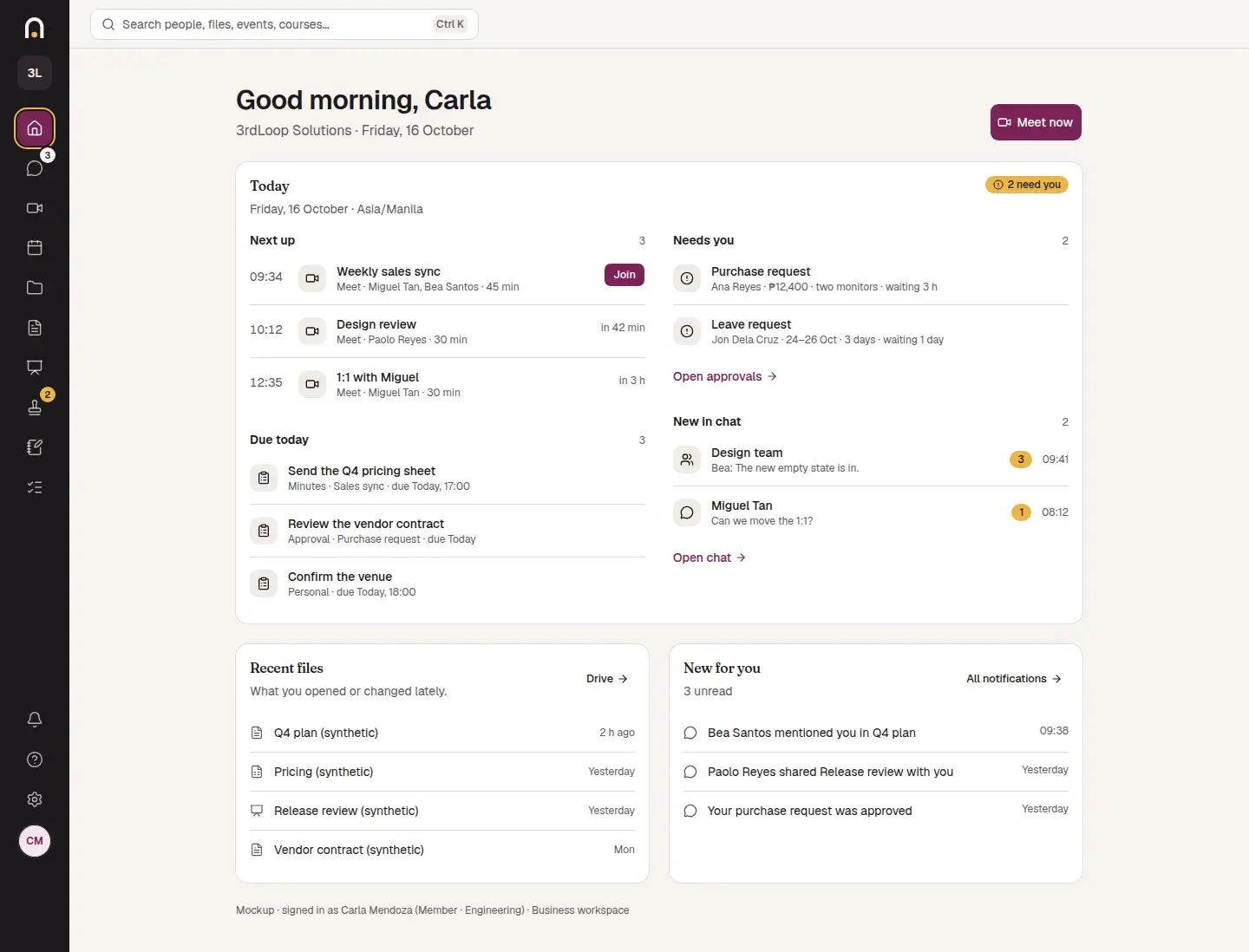Open the Purchase request approval from Ana Reyes
The height and width of the screenshot is (952, 1249).
tap(871, 278)
